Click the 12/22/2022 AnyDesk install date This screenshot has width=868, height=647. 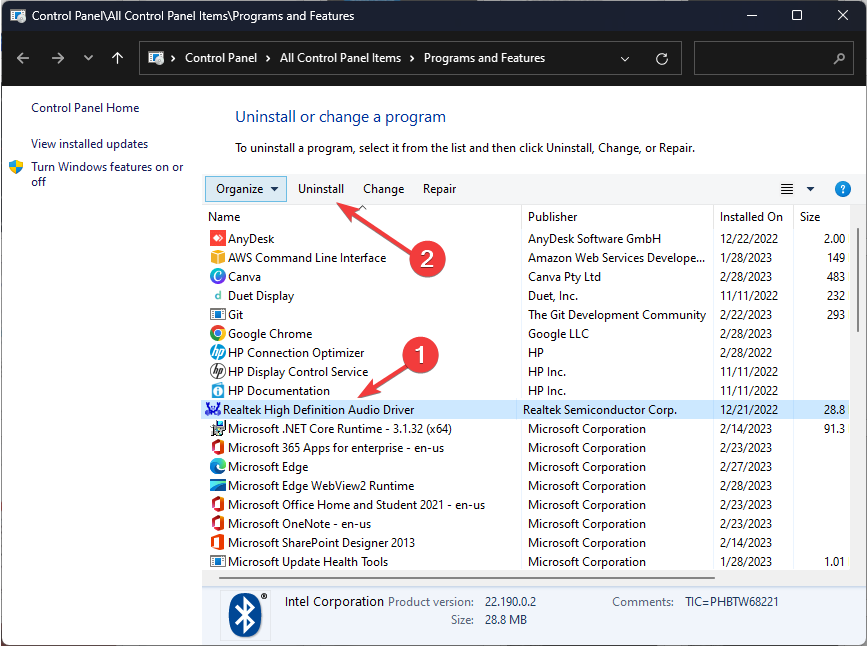(748, 239)
